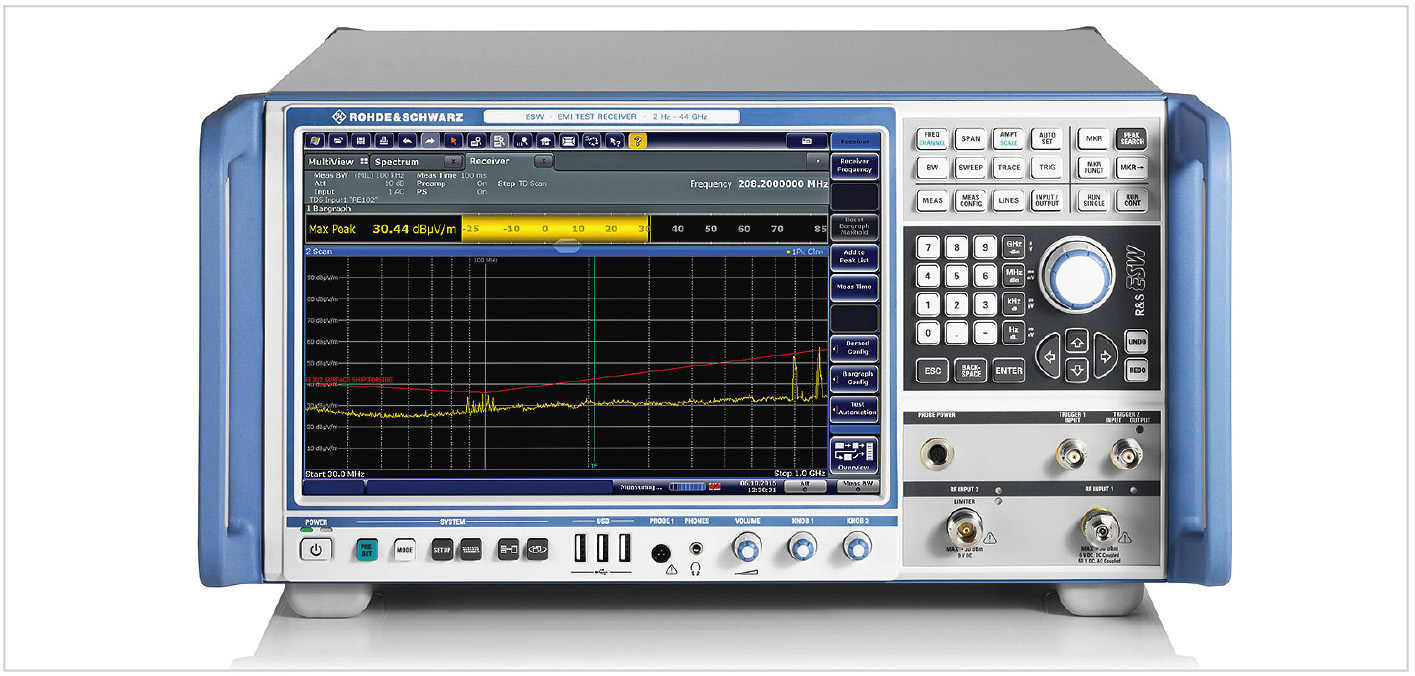Click the KNOB 1 control
Viewport: 1415px width, 676px height.
[x=801, y=546]
